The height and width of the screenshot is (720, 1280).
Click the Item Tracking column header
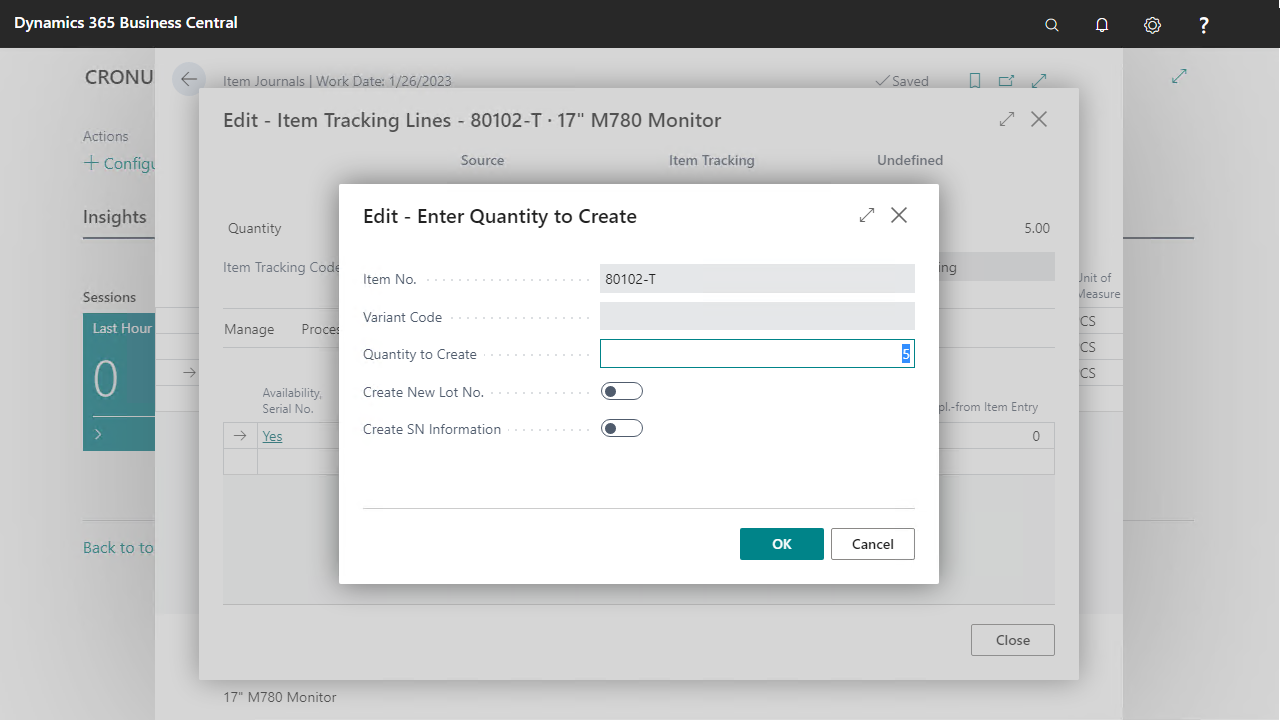click(x=712, y=160)
